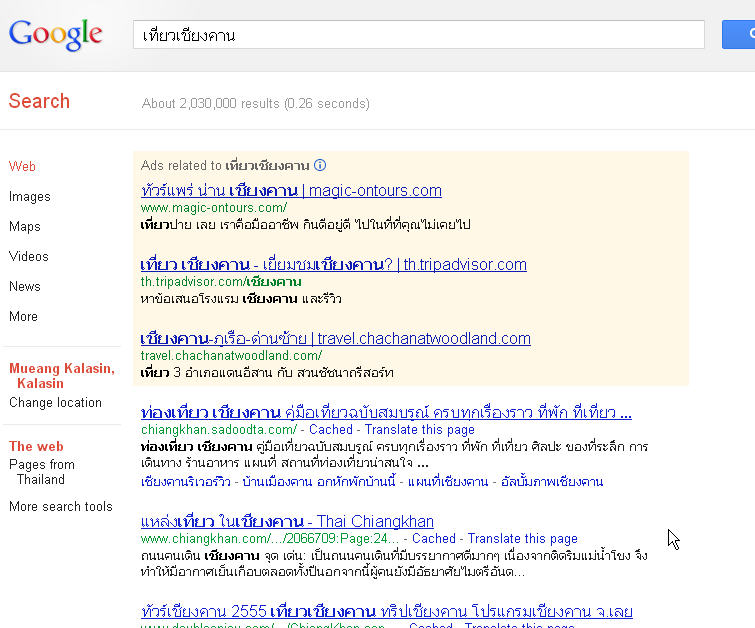
Task: Open เชียงคานริเวอร์วิว sitelink
Action: (186, 482)
